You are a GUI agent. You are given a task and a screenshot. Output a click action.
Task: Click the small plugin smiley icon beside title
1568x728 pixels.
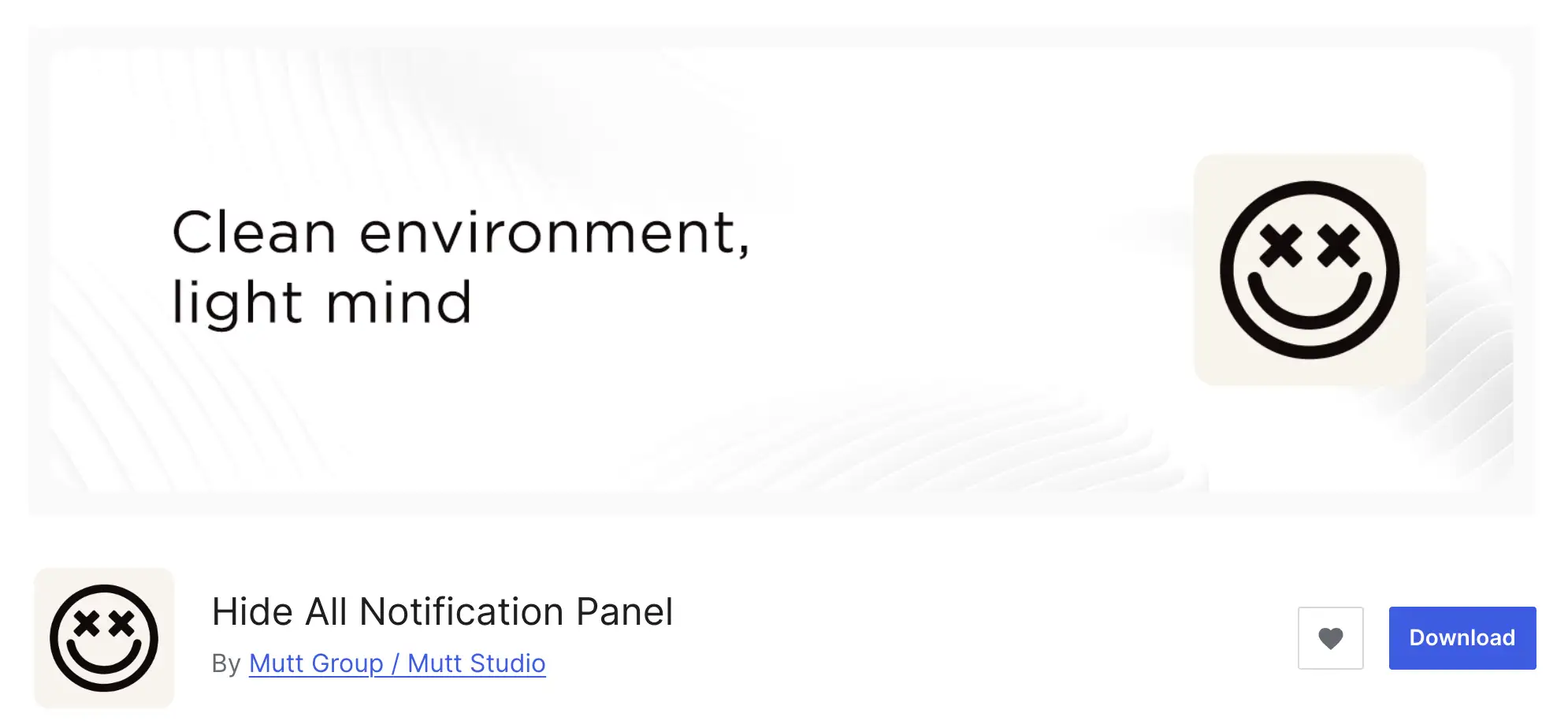104,638
